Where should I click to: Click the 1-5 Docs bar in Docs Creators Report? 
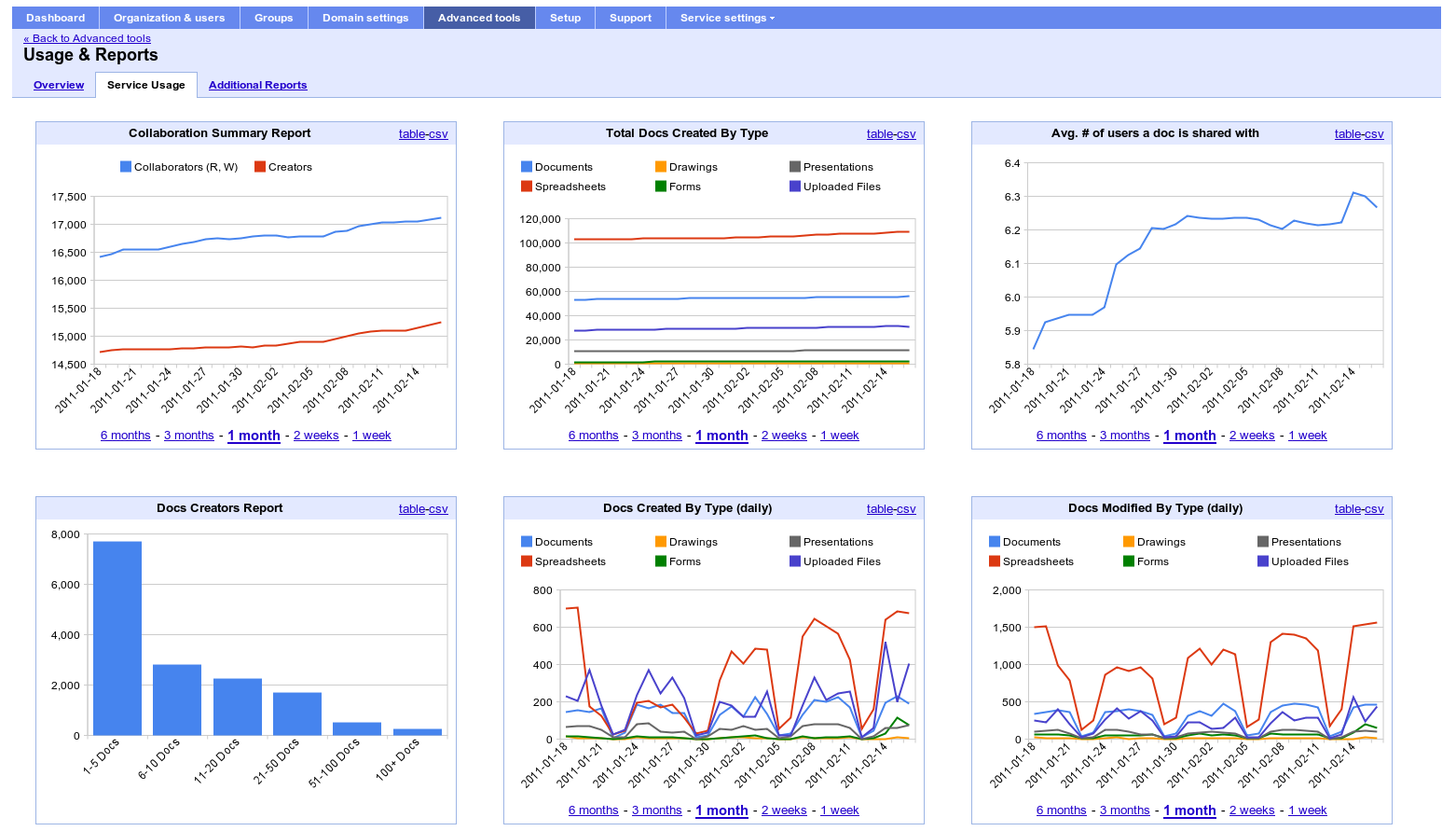[117, 638]
